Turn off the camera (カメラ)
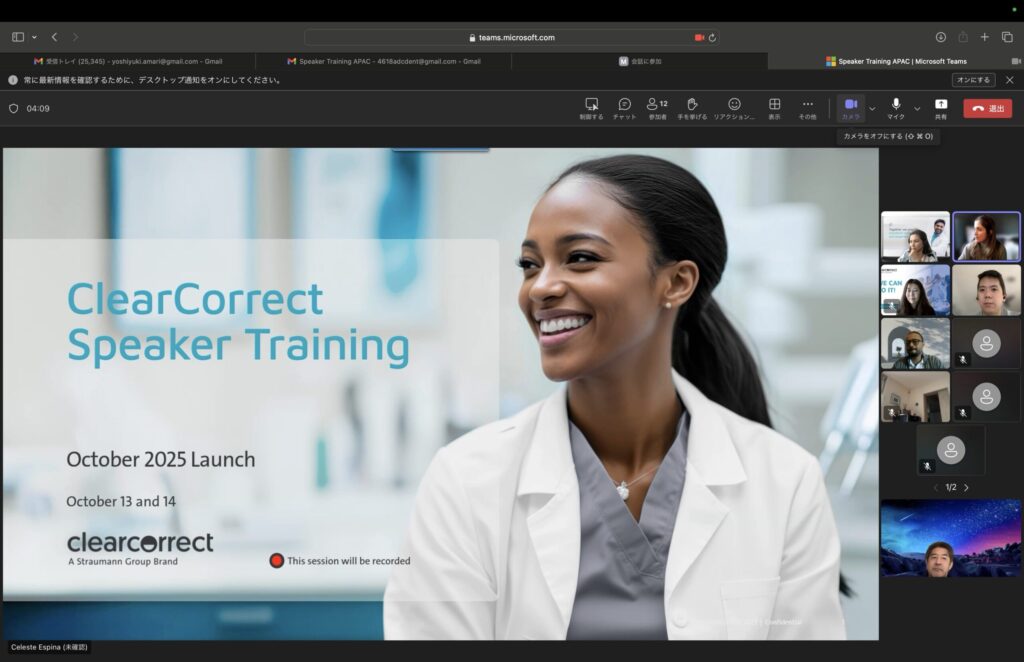Screen dimensions: 1024x662 [850, 105]
